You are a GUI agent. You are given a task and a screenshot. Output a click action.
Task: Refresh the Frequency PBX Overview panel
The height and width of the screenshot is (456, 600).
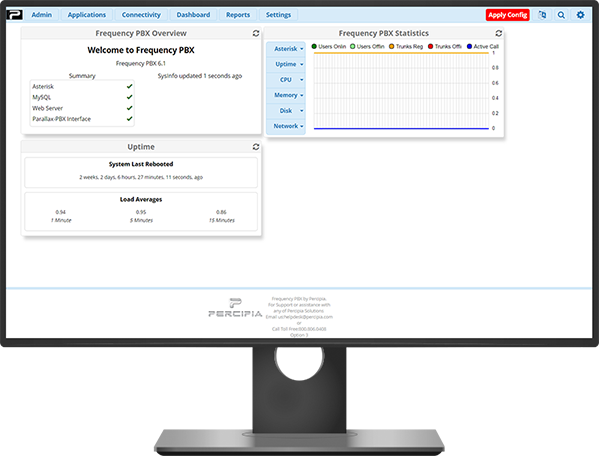click(x=257, y=33)
